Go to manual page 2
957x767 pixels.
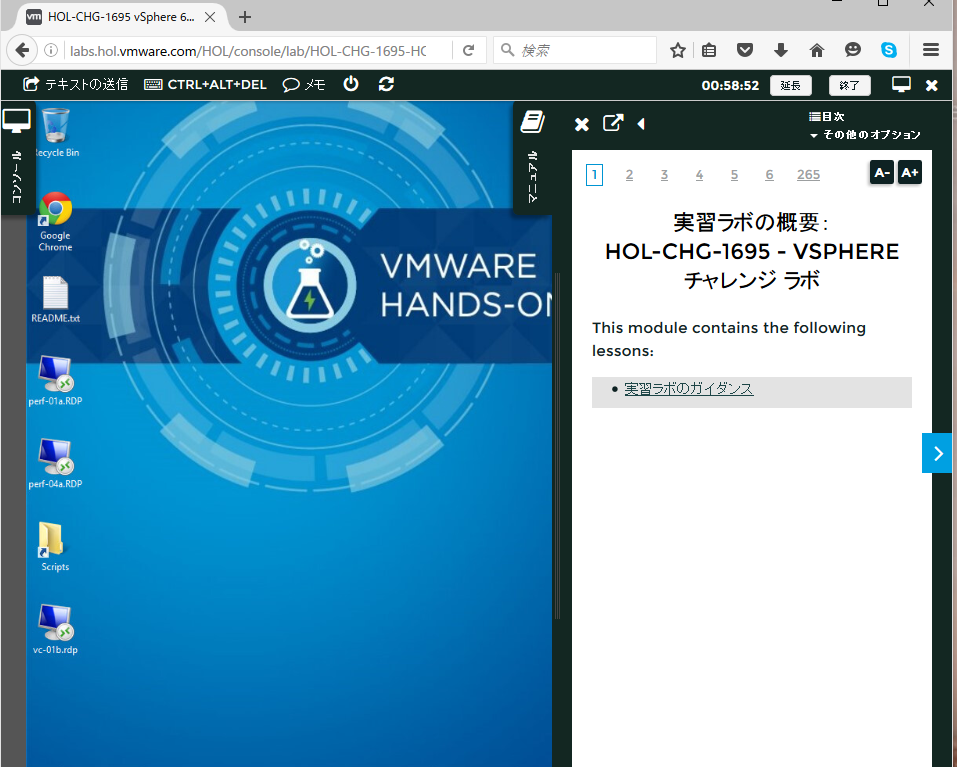tap(629, 175)
